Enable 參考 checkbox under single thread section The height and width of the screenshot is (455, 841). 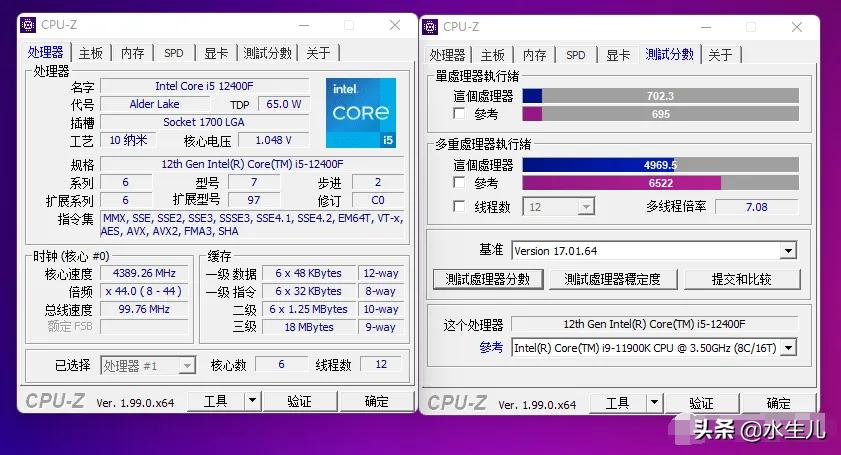[459, 114]
